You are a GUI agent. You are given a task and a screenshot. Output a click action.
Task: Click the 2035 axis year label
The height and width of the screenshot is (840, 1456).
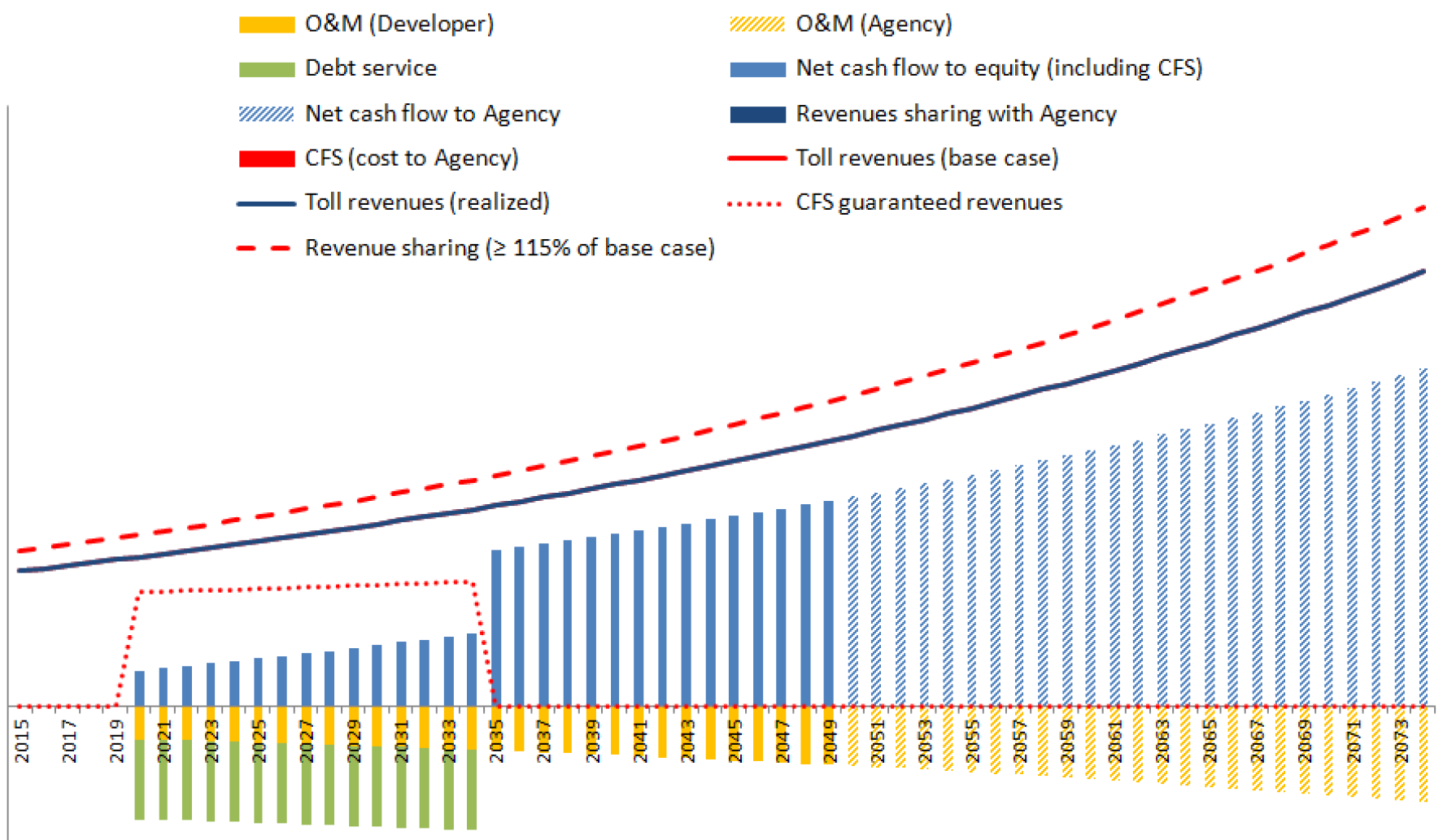coord(497,741)
